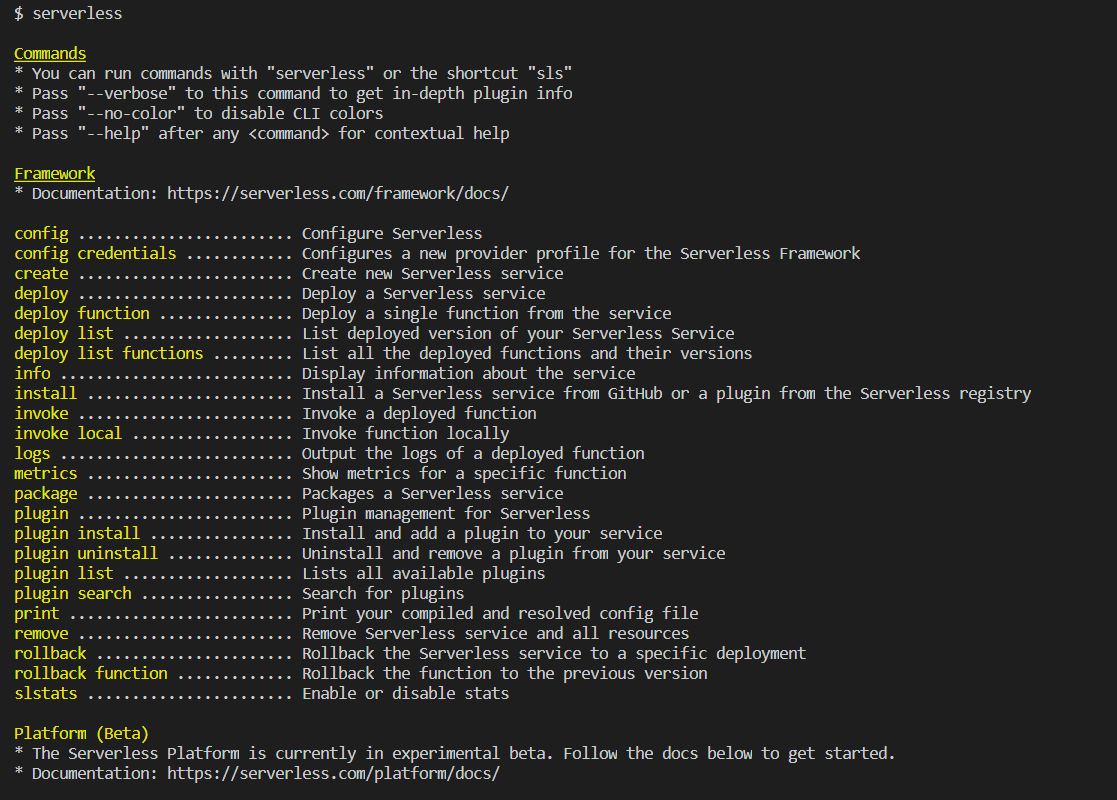Click "Invoke function locally" description
The width and height of the screenshot is (1117, 800).
[x=405, y=432]
